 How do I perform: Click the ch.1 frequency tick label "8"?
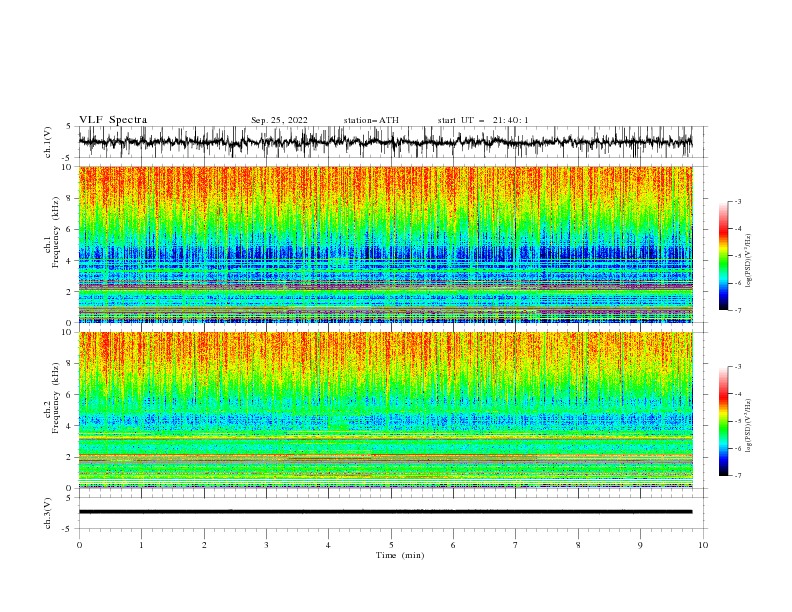click(x=70, y=198)
